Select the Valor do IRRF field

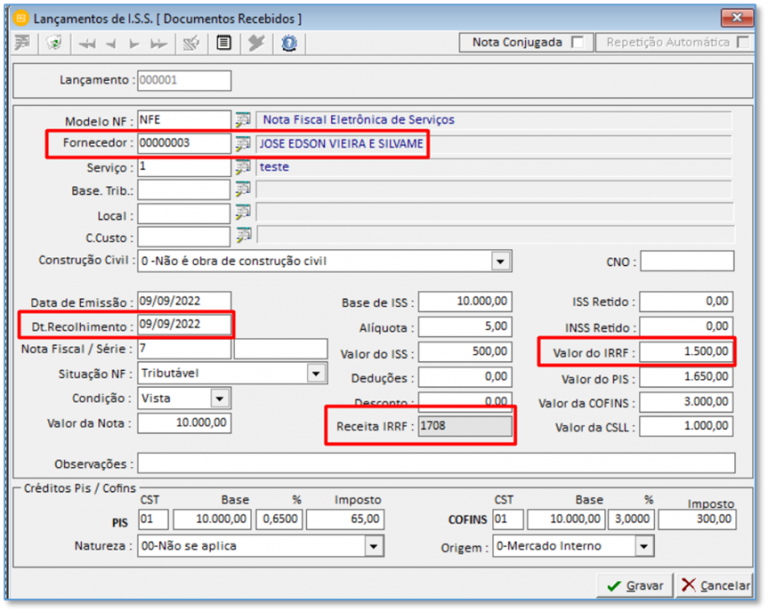point(686,352)
